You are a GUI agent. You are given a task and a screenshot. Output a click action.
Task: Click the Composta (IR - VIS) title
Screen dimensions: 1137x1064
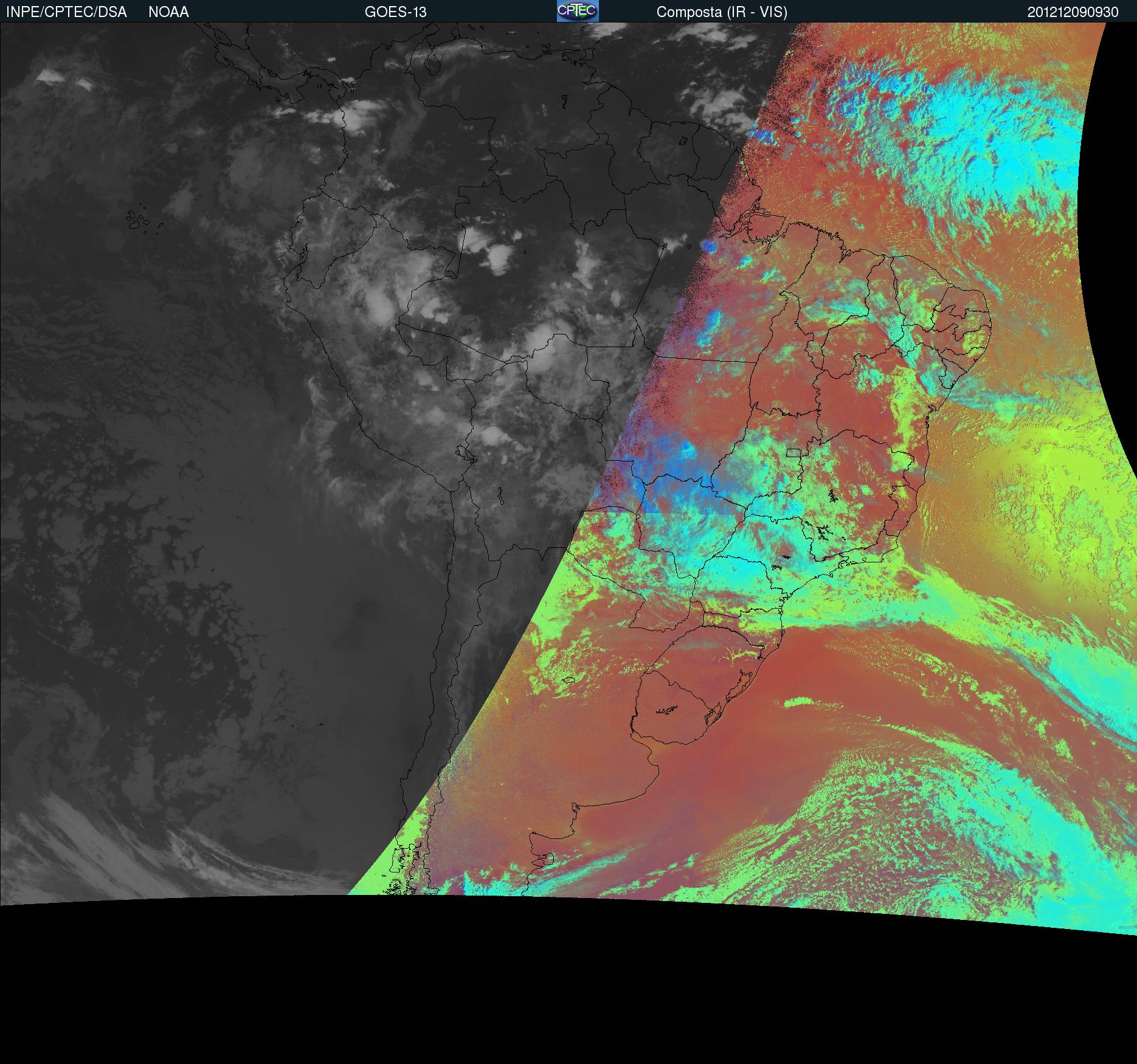tap(722, 12)
